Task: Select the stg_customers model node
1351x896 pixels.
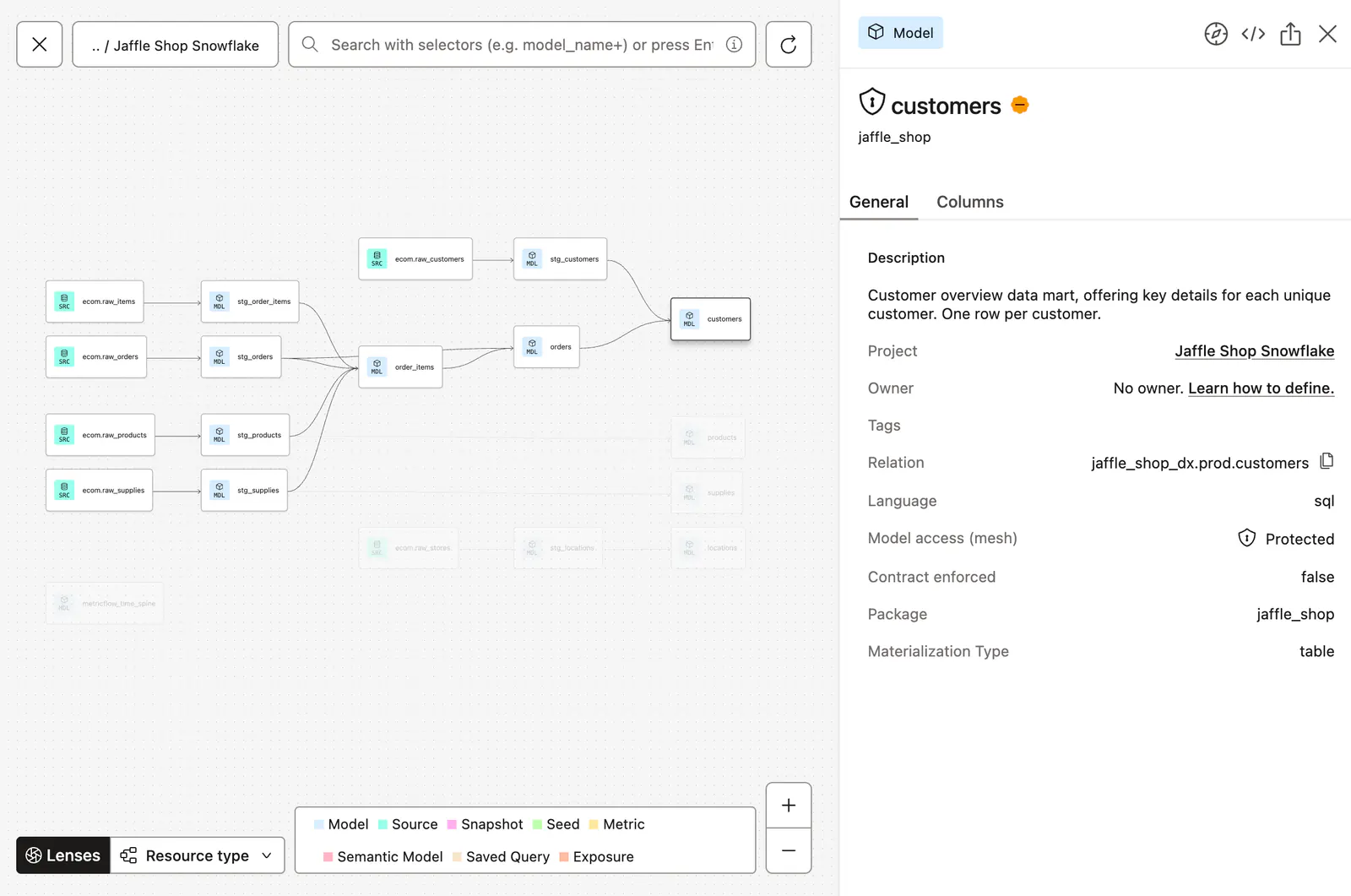Action: click(560, 259)
